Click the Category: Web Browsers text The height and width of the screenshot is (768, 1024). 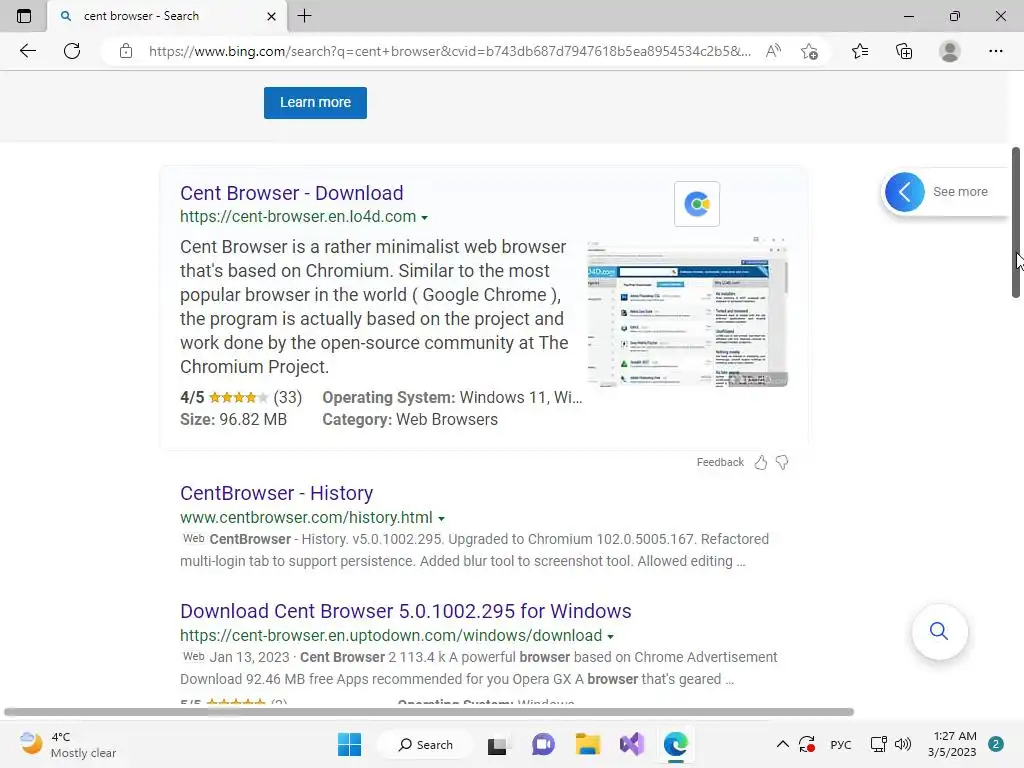coord(410,420)
